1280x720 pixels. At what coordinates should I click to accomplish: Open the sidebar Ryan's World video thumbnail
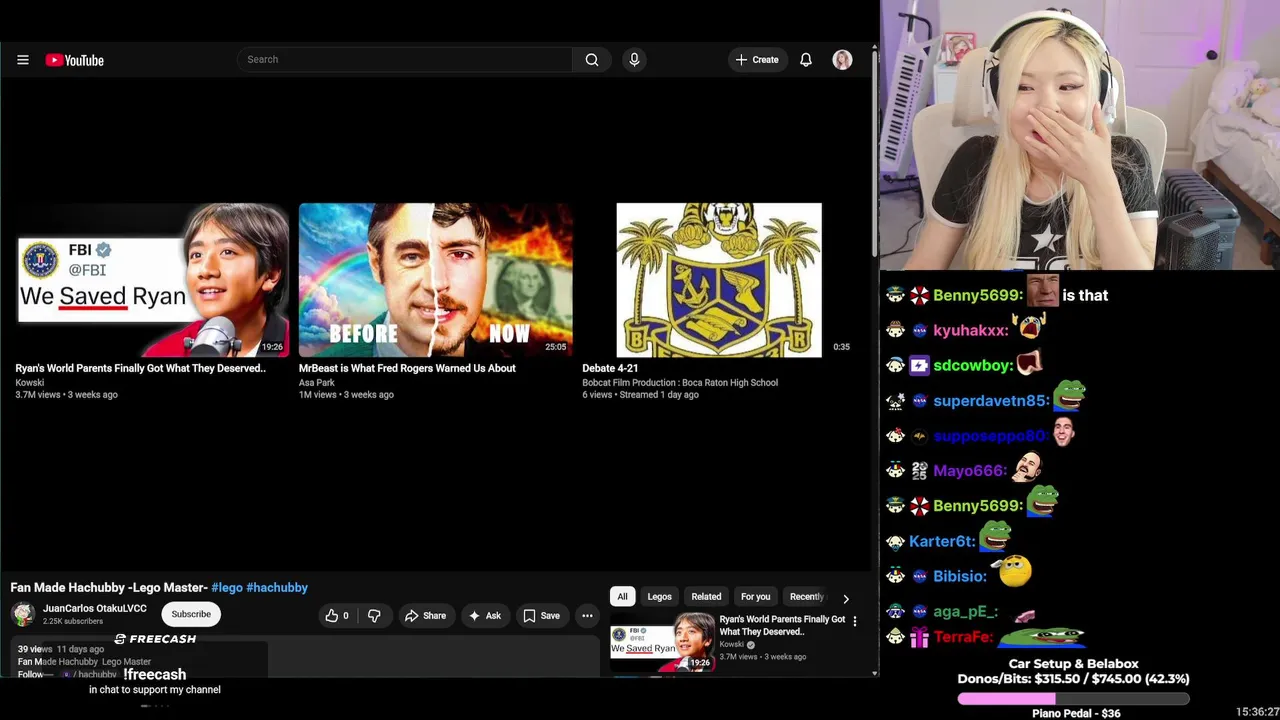(x=662, y=642)
